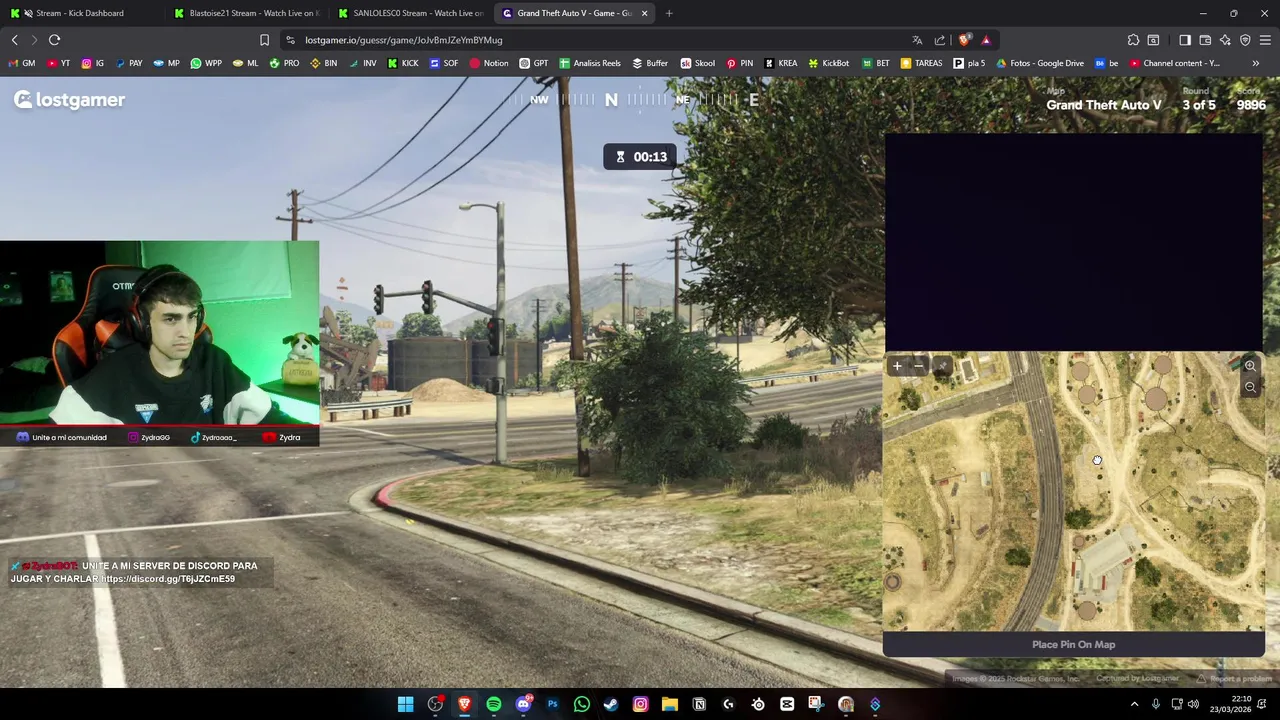Switch to SANLOLESCO Stream tab

click(411, 13)
